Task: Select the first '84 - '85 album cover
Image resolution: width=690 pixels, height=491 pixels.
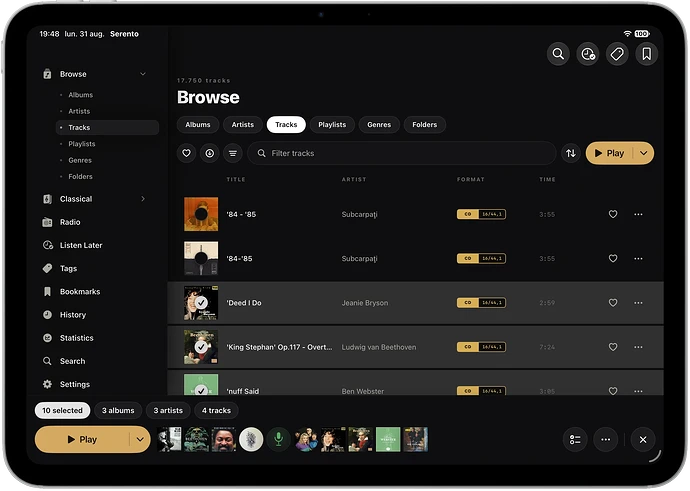Action: 201,214
